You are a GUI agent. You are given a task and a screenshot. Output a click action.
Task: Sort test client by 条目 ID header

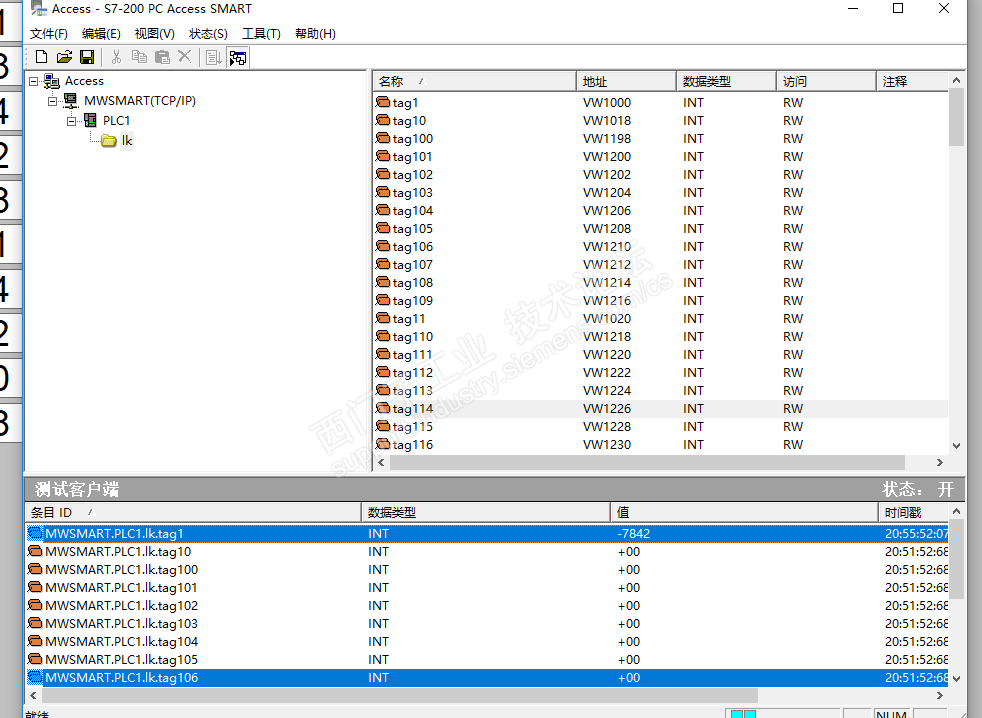point(193,512)
